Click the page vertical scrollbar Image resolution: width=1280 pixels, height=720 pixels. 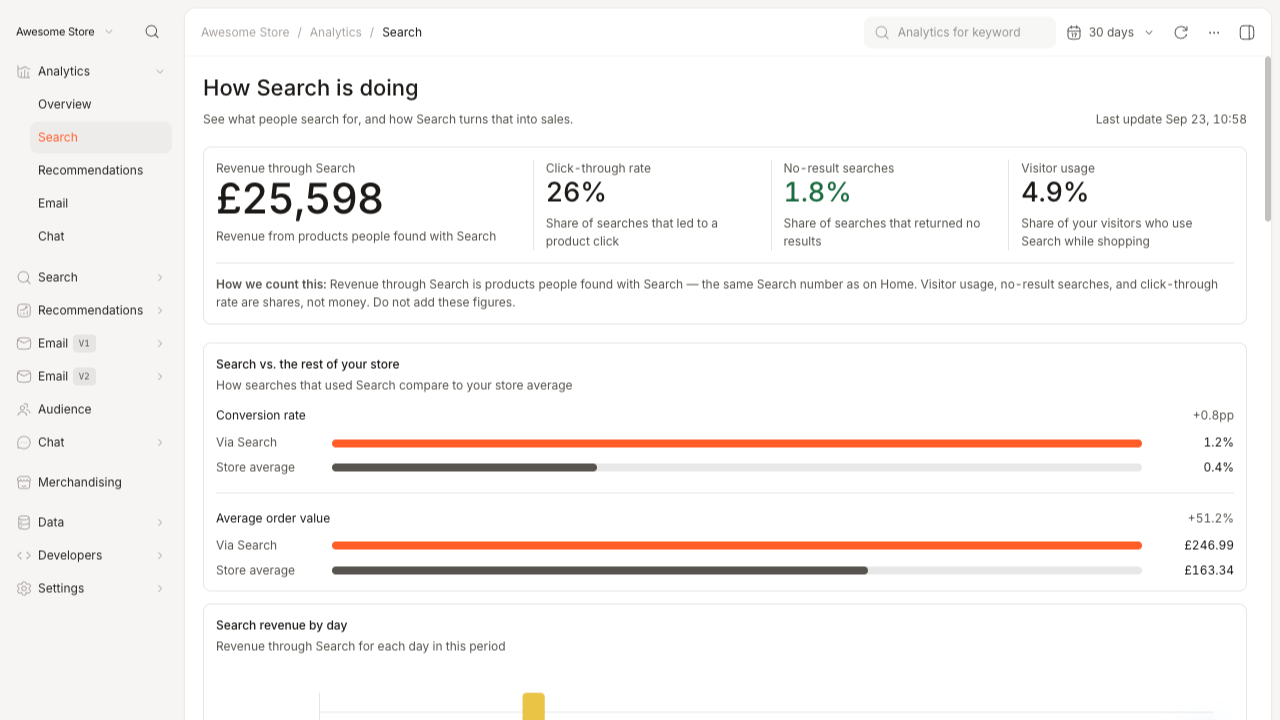(x=1268, y=138)
